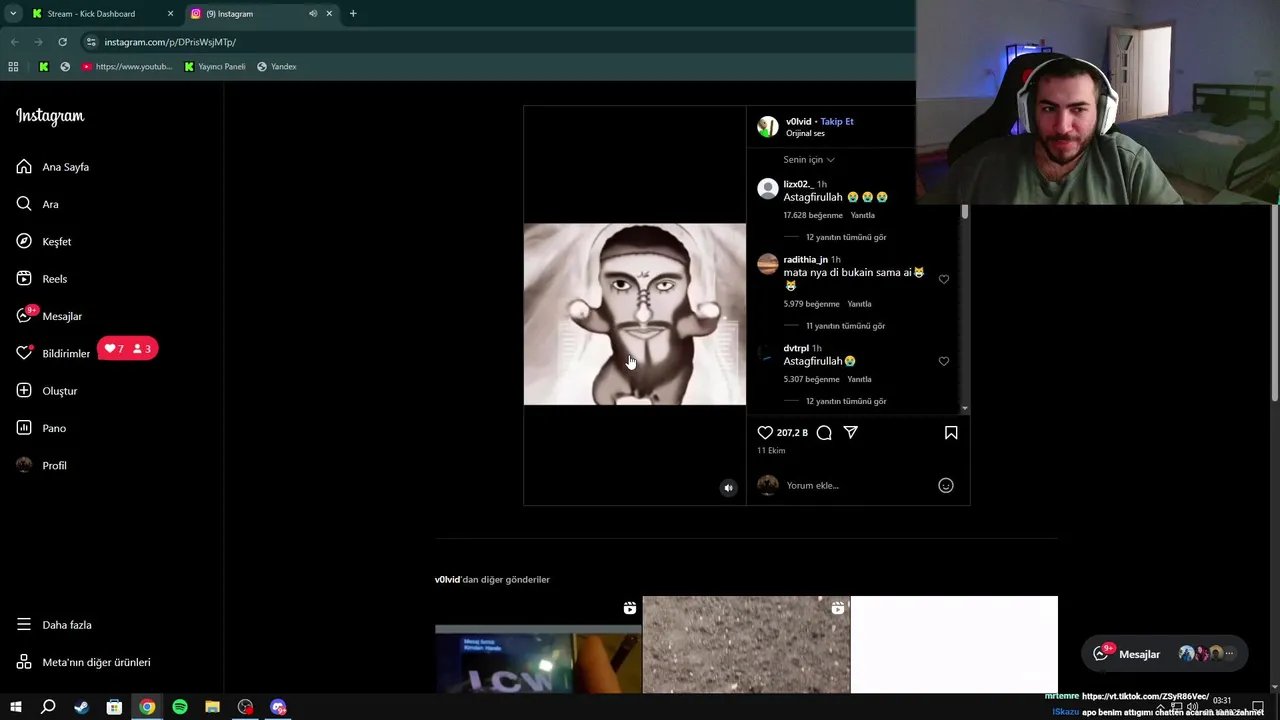Click Oluştur to create a post
This screenshot has width=1280, height=720.
tap(47, 391)
